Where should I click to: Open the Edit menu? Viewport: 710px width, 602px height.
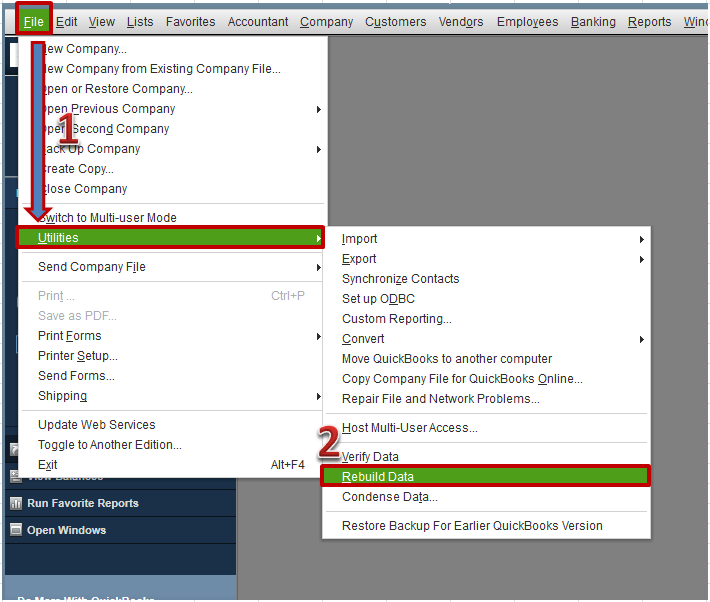(67, 22)
